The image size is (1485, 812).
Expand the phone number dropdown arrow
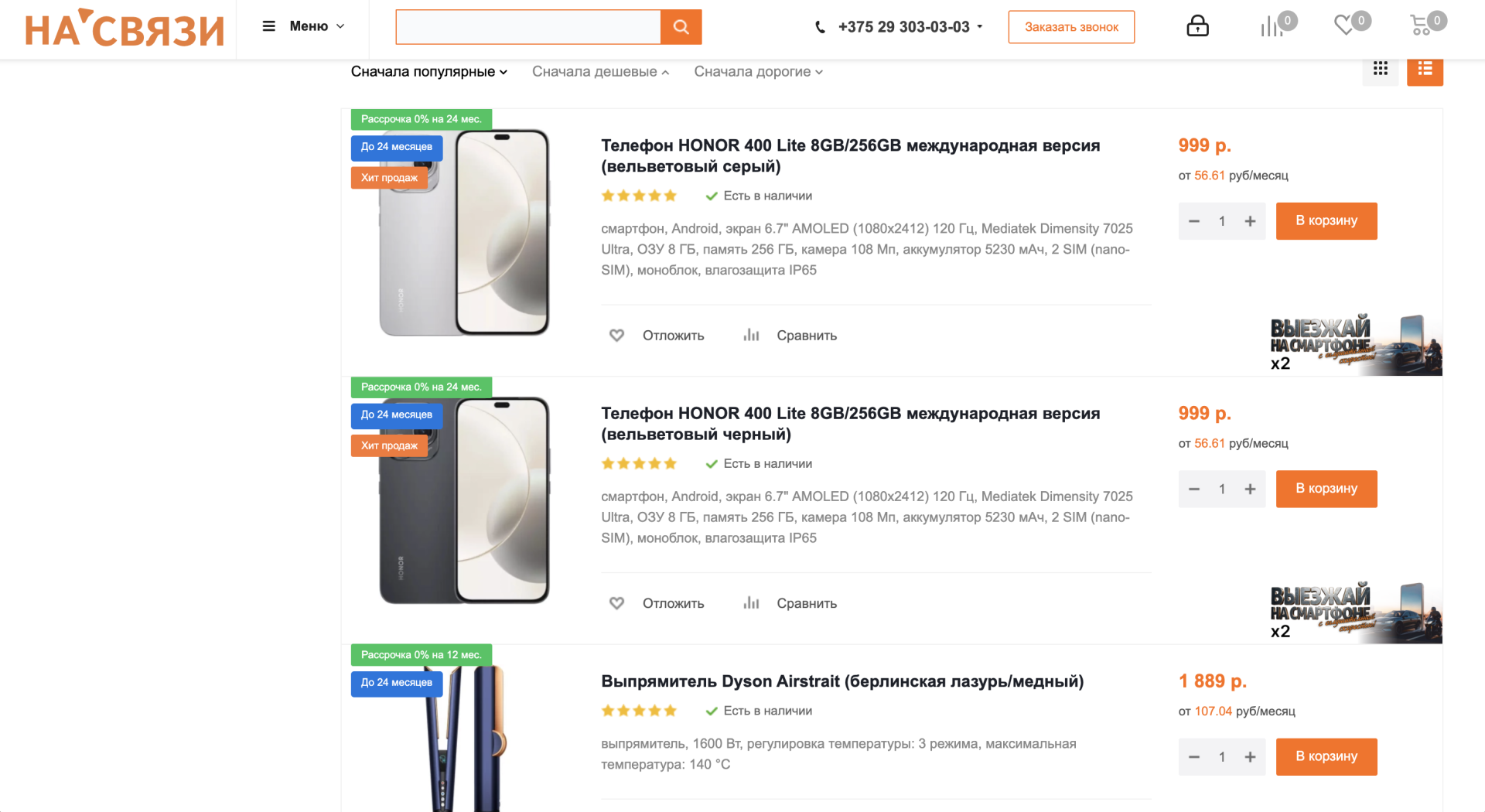(x=980, y=27)
